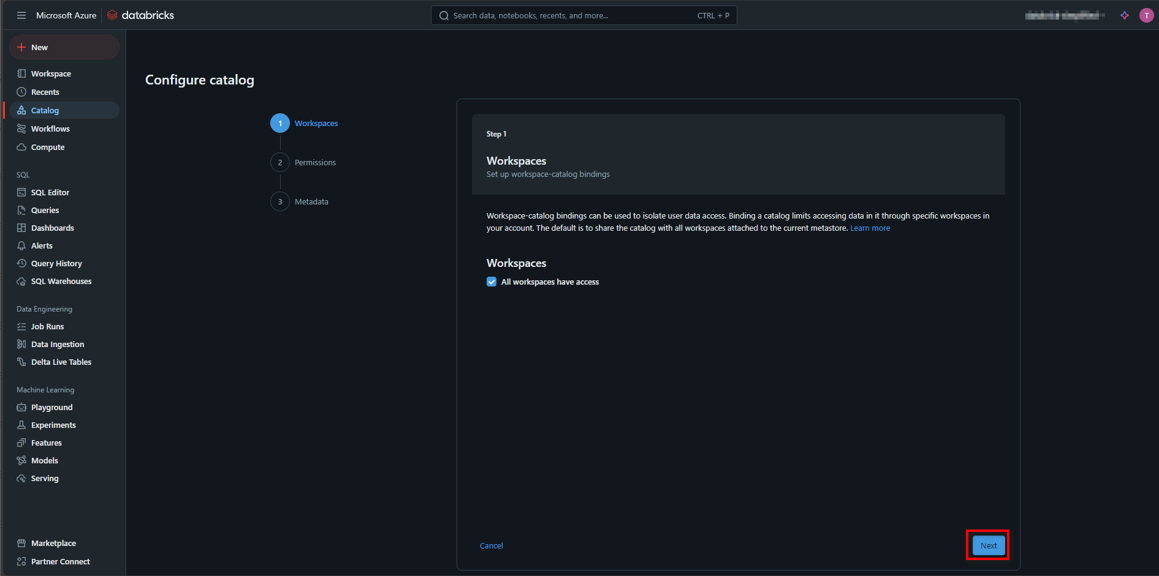Image resolution: width=1159 pixels, height=576 pixels.
Task: Click the Cancel link
Action: (491, 546)
